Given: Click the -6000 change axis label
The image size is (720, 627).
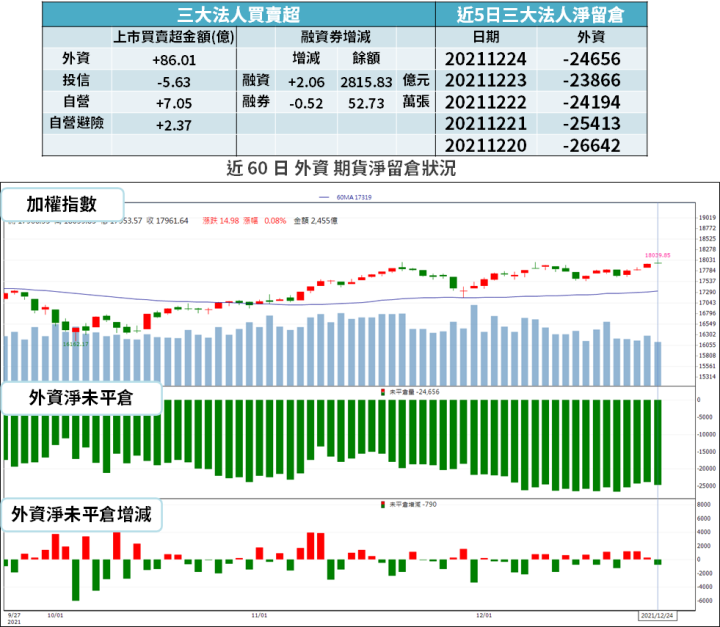Looking at the screenshot, I should pos(704,601).
